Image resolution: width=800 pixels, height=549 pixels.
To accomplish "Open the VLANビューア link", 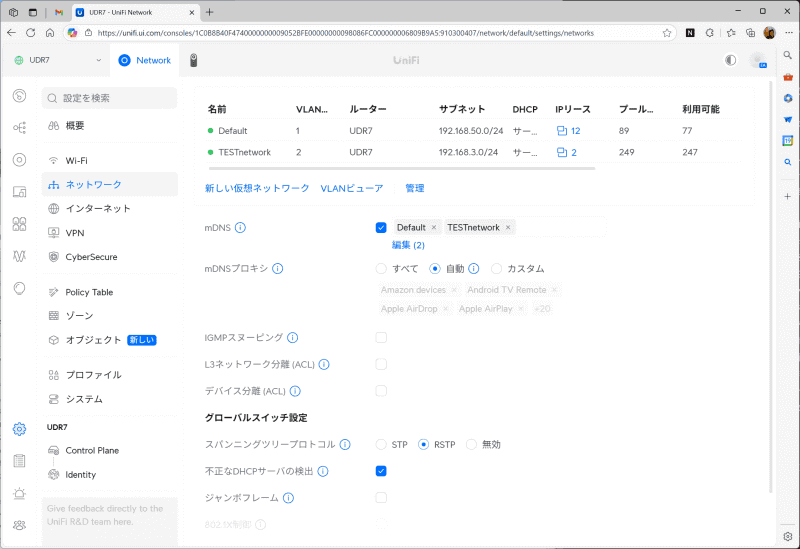I will pyautogui.click(x=352, y=188).
